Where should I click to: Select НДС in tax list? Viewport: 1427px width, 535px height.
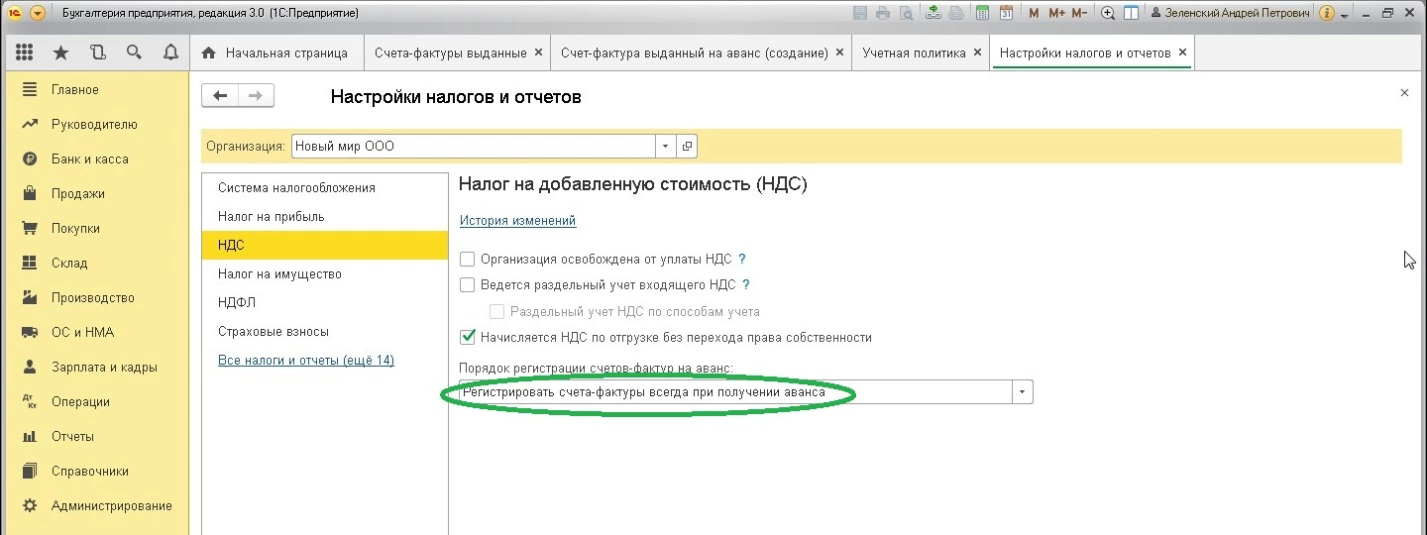coord(325,245)
